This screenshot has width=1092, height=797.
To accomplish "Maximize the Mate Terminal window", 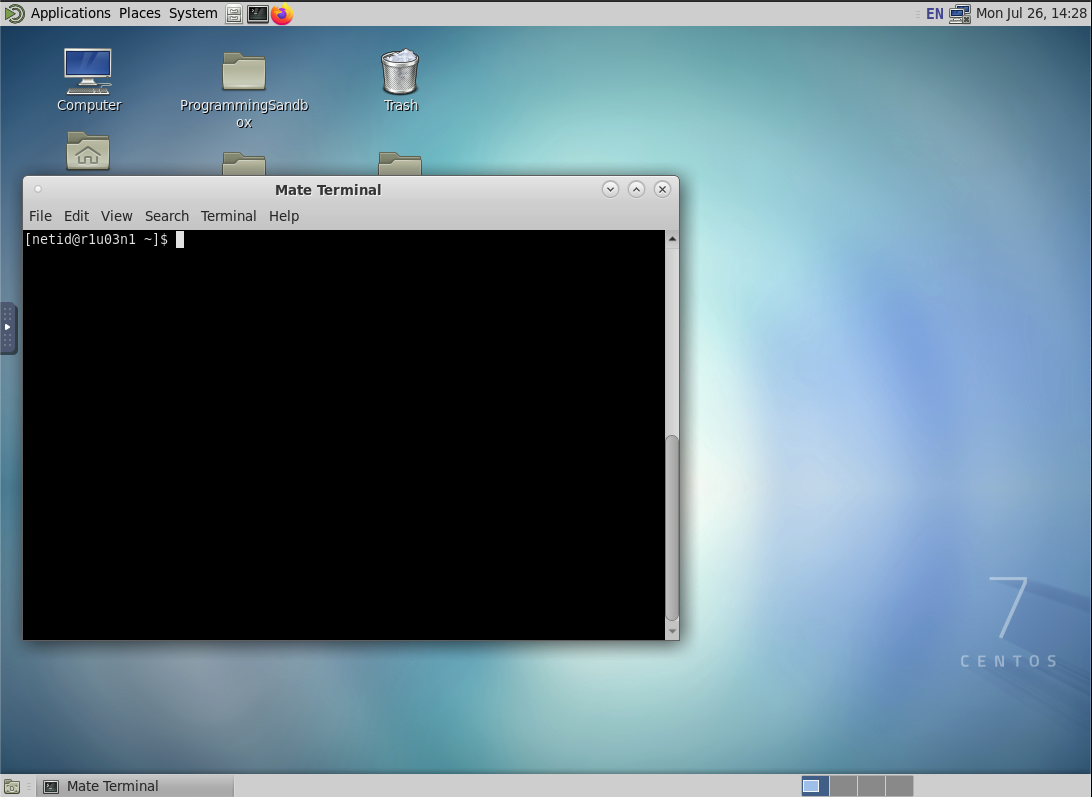I will [637, 189].
